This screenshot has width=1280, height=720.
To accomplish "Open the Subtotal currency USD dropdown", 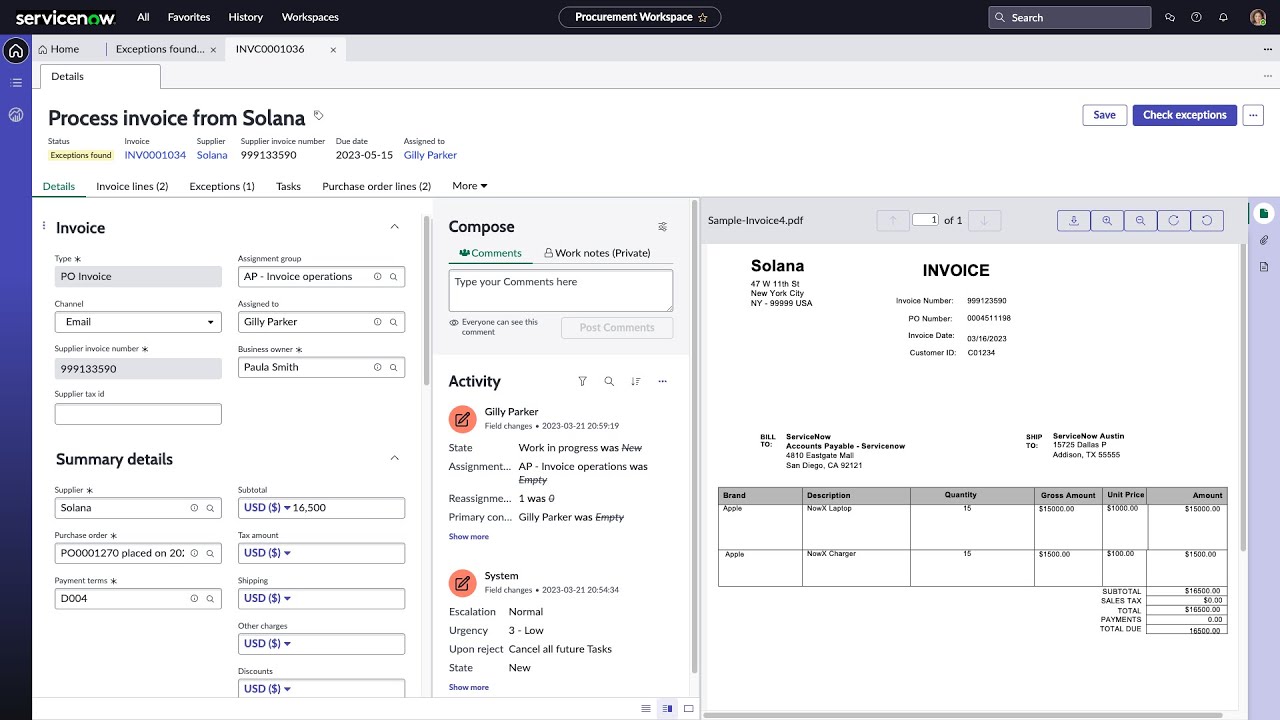I will point(263,507).
